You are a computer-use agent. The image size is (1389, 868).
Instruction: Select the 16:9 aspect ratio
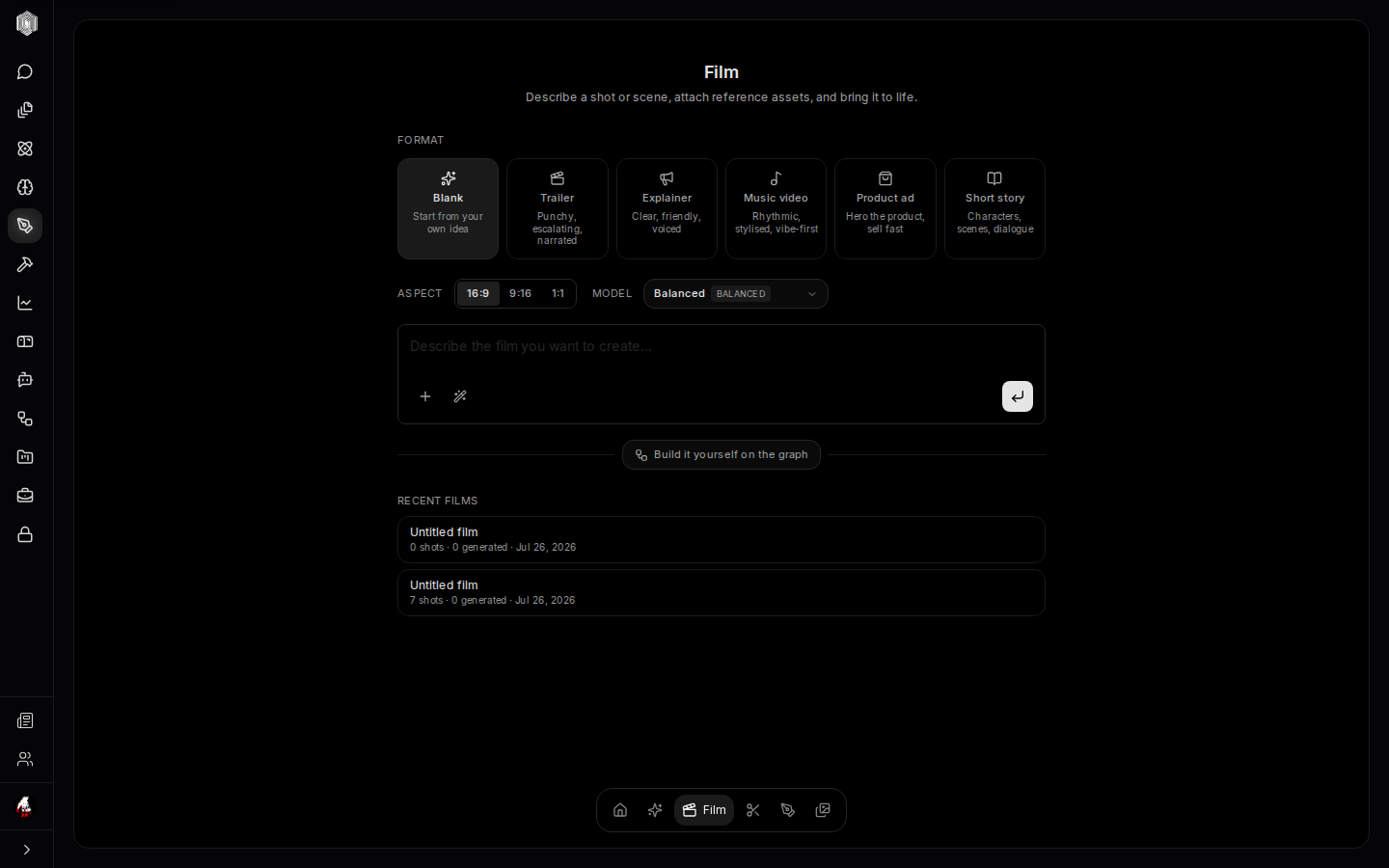tap(478, 294)
